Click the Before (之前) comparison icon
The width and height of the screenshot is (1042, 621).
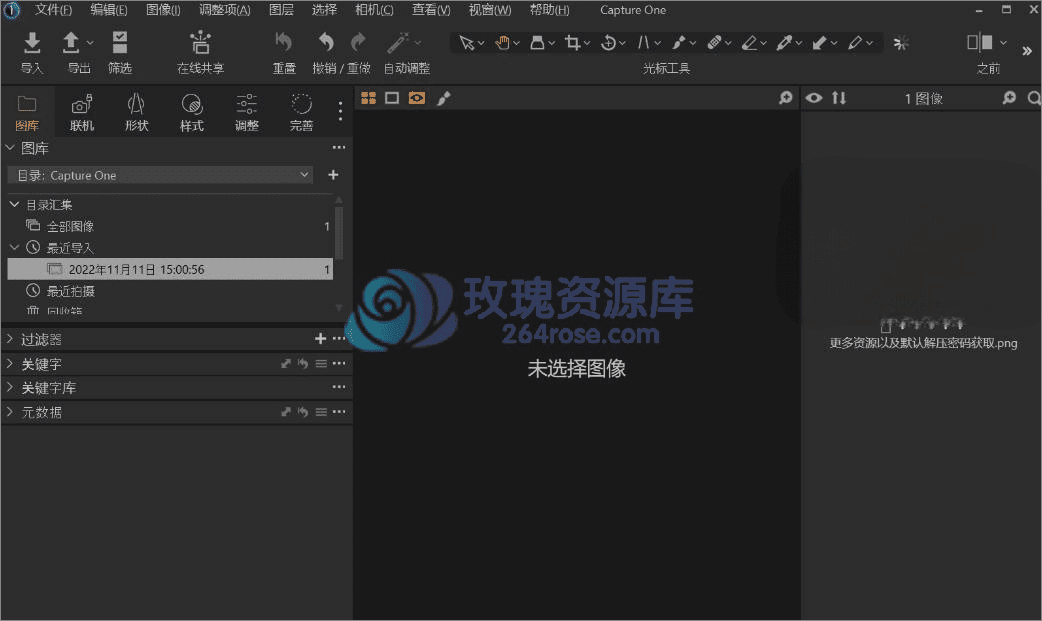click(x=980, y=43)
